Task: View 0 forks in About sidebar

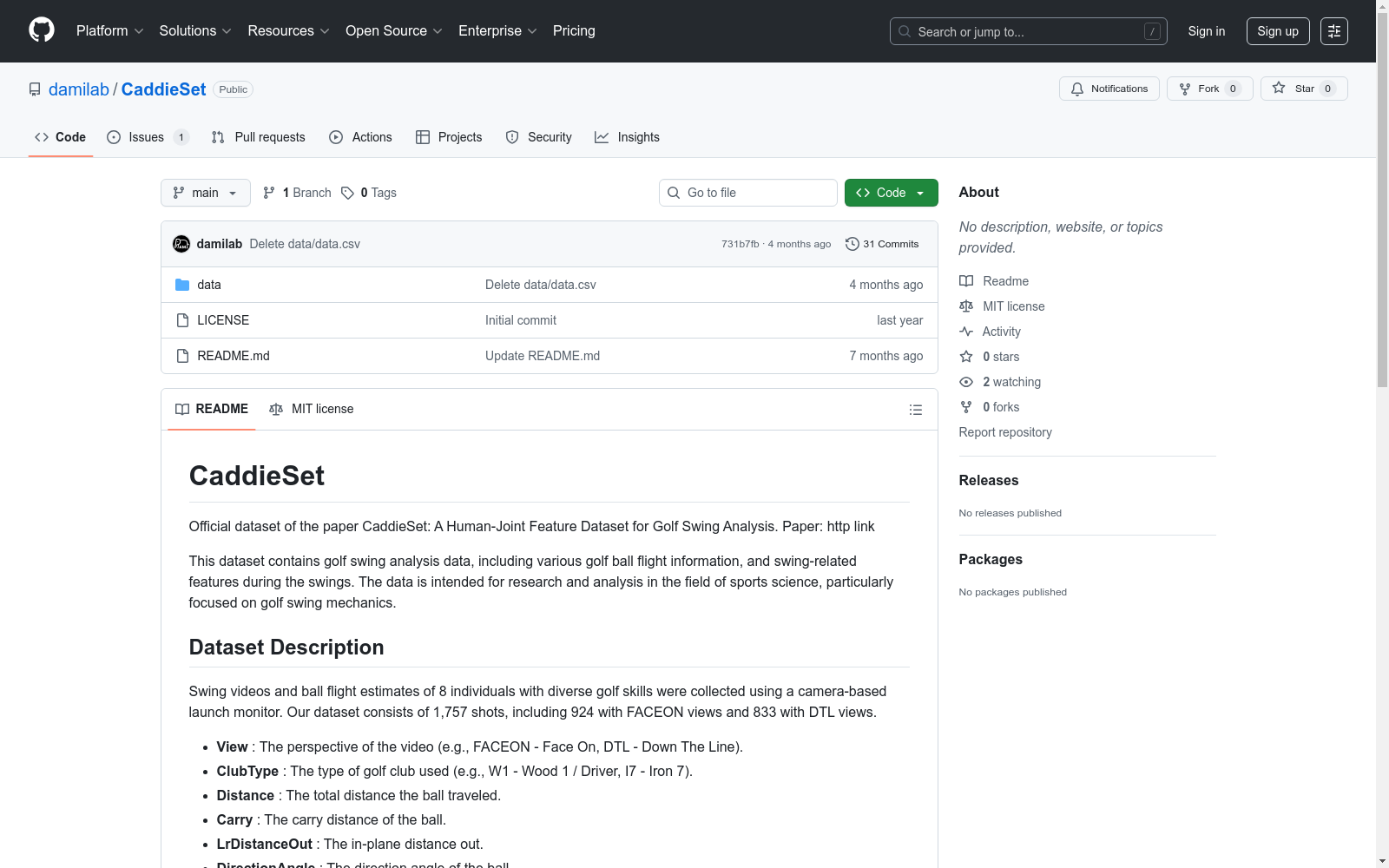Action: [990, 407]
